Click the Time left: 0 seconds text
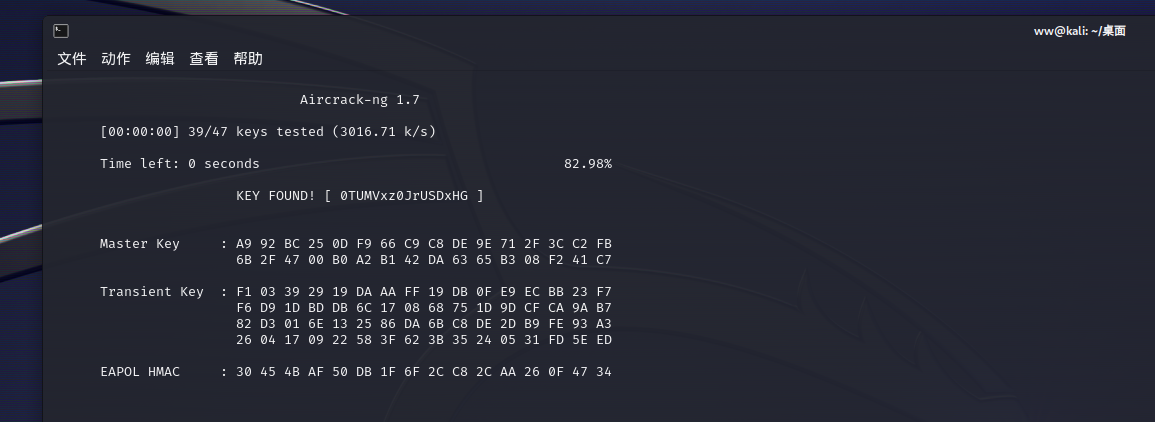Viewport: 1155px width, 422px height. [180, 164]
